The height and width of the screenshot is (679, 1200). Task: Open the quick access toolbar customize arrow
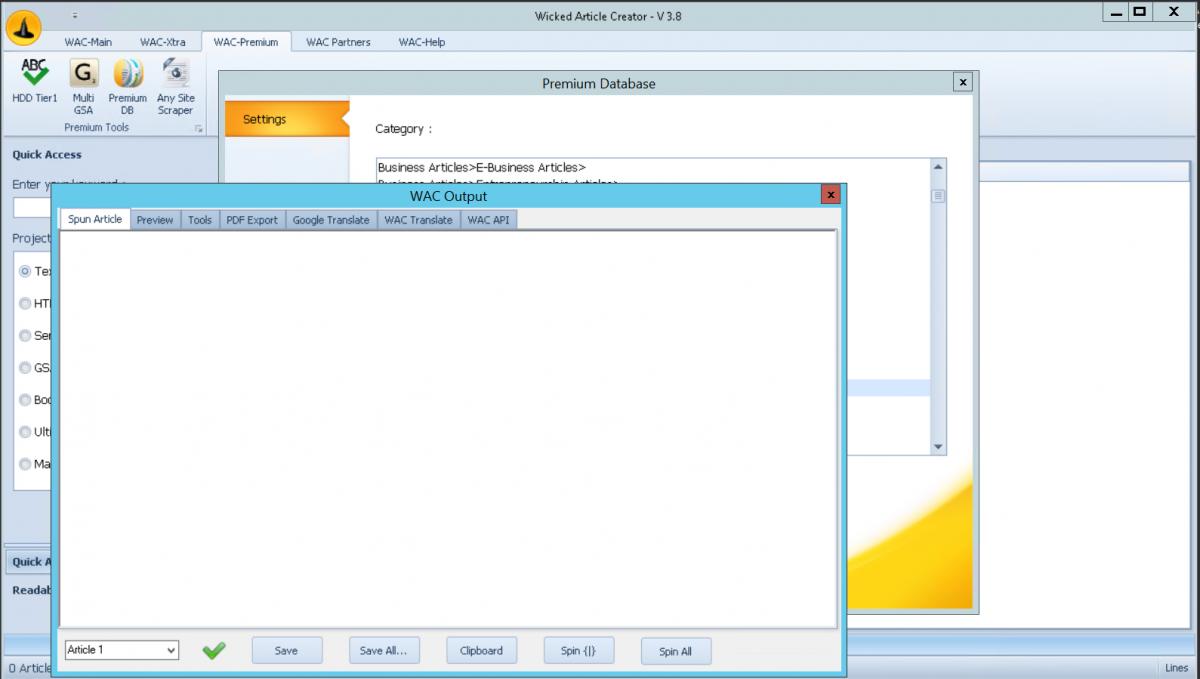tap(75, 16)
